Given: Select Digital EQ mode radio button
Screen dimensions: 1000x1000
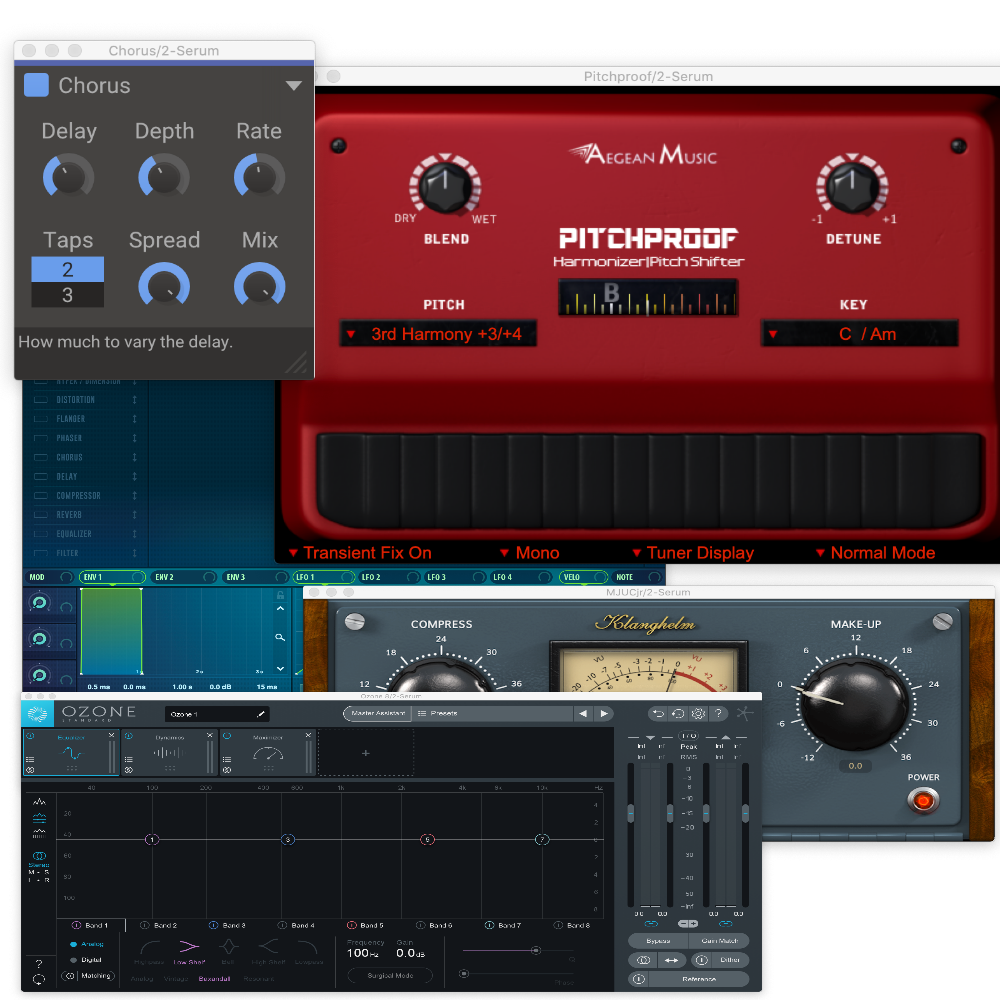Looking at the screenshot, I should [x=74, y=959].
